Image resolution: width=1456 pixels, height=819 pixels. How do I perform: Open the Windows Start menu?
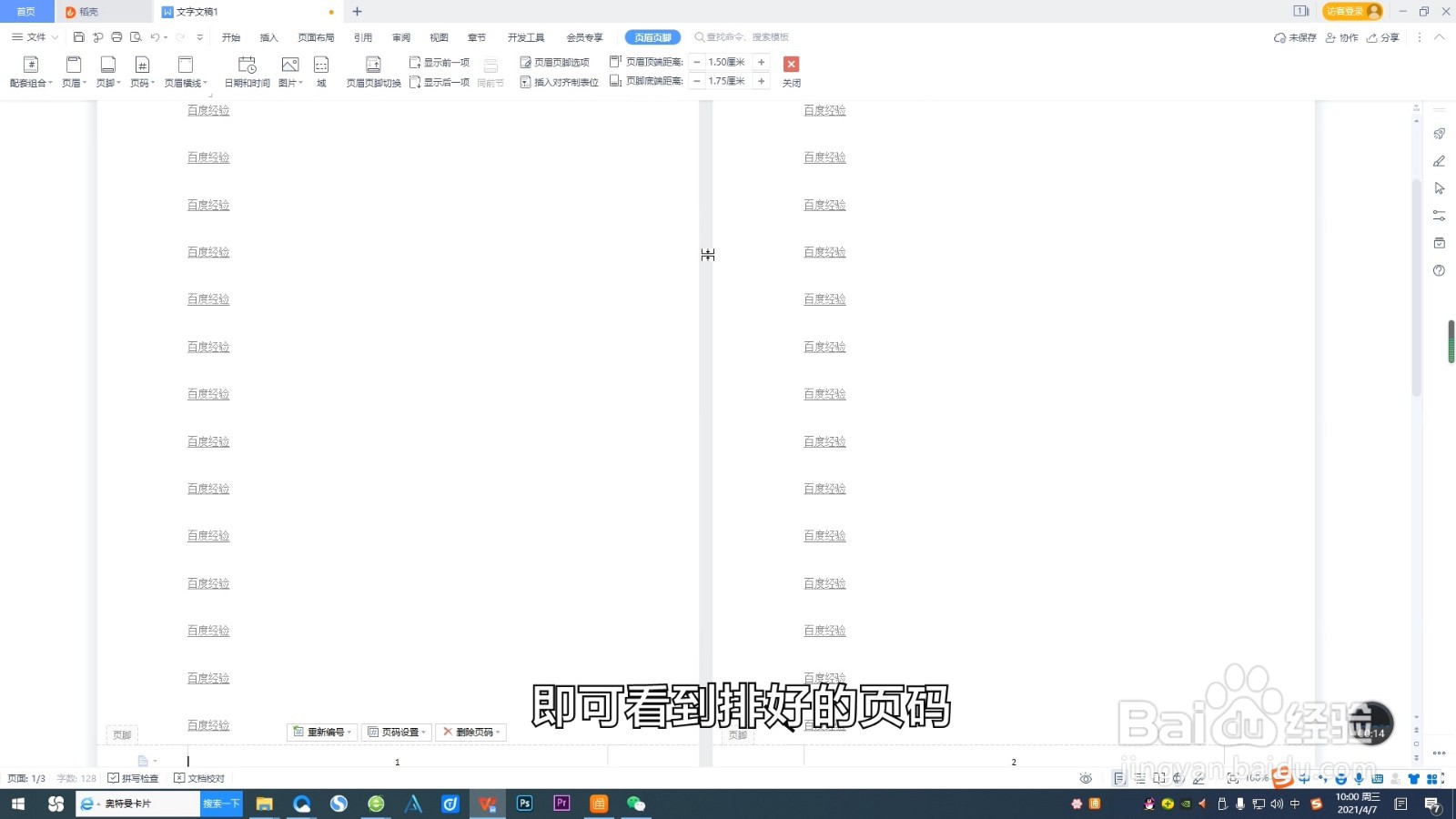coord(17,804)
